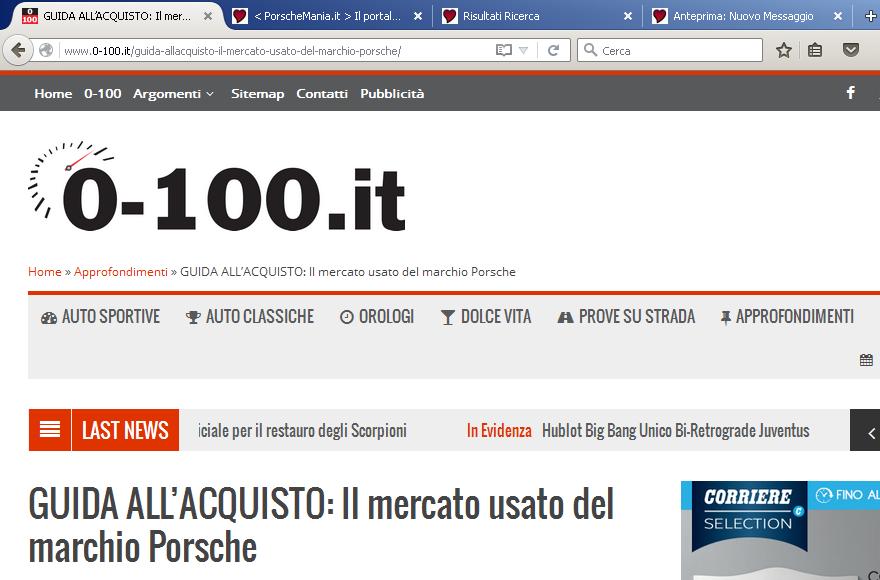
Task: Reload the page with the refresh icon
Action: (553, 51)
